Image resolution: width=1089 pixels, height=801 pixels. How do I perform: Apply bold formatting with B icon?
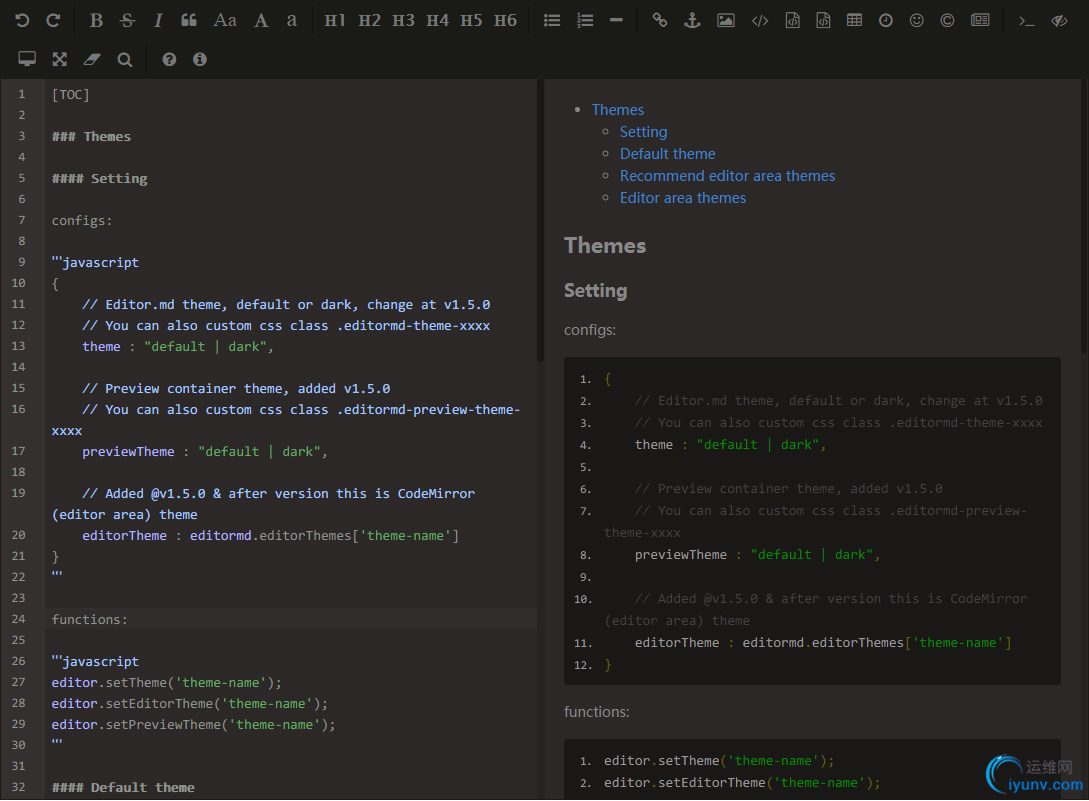click(x=96, y=20)
